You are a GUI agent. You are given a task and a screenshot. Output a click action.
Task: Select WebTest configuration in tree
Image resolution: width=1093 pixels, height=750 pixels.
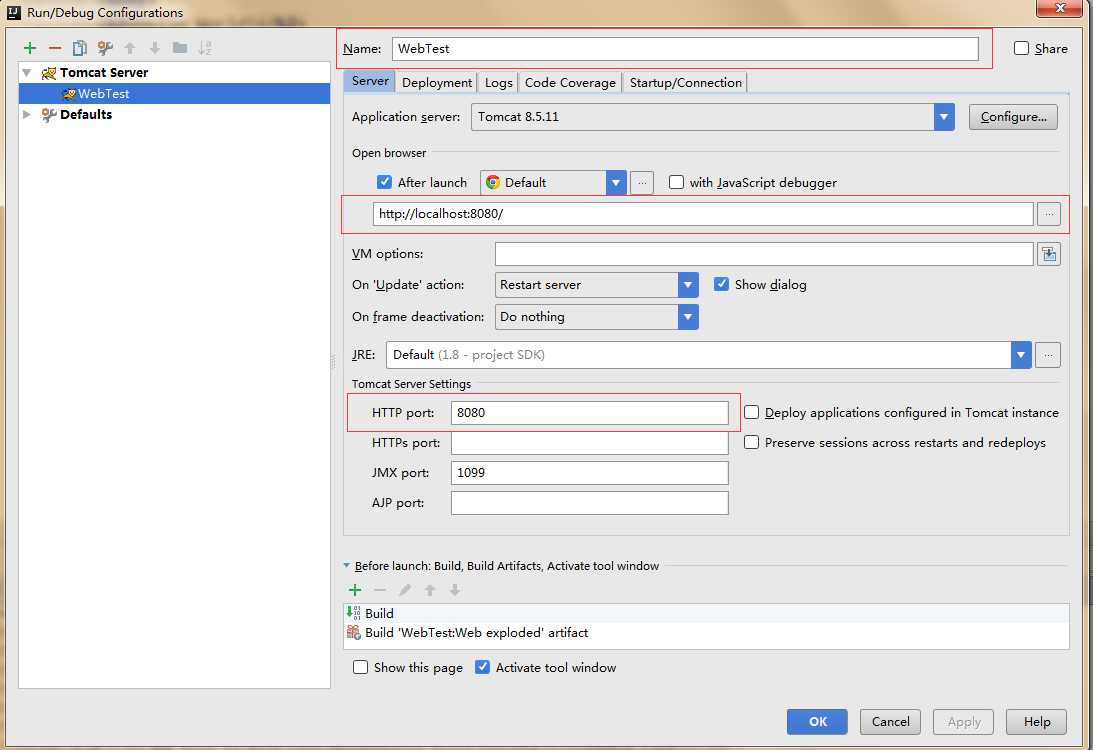(x=174, y=93)
